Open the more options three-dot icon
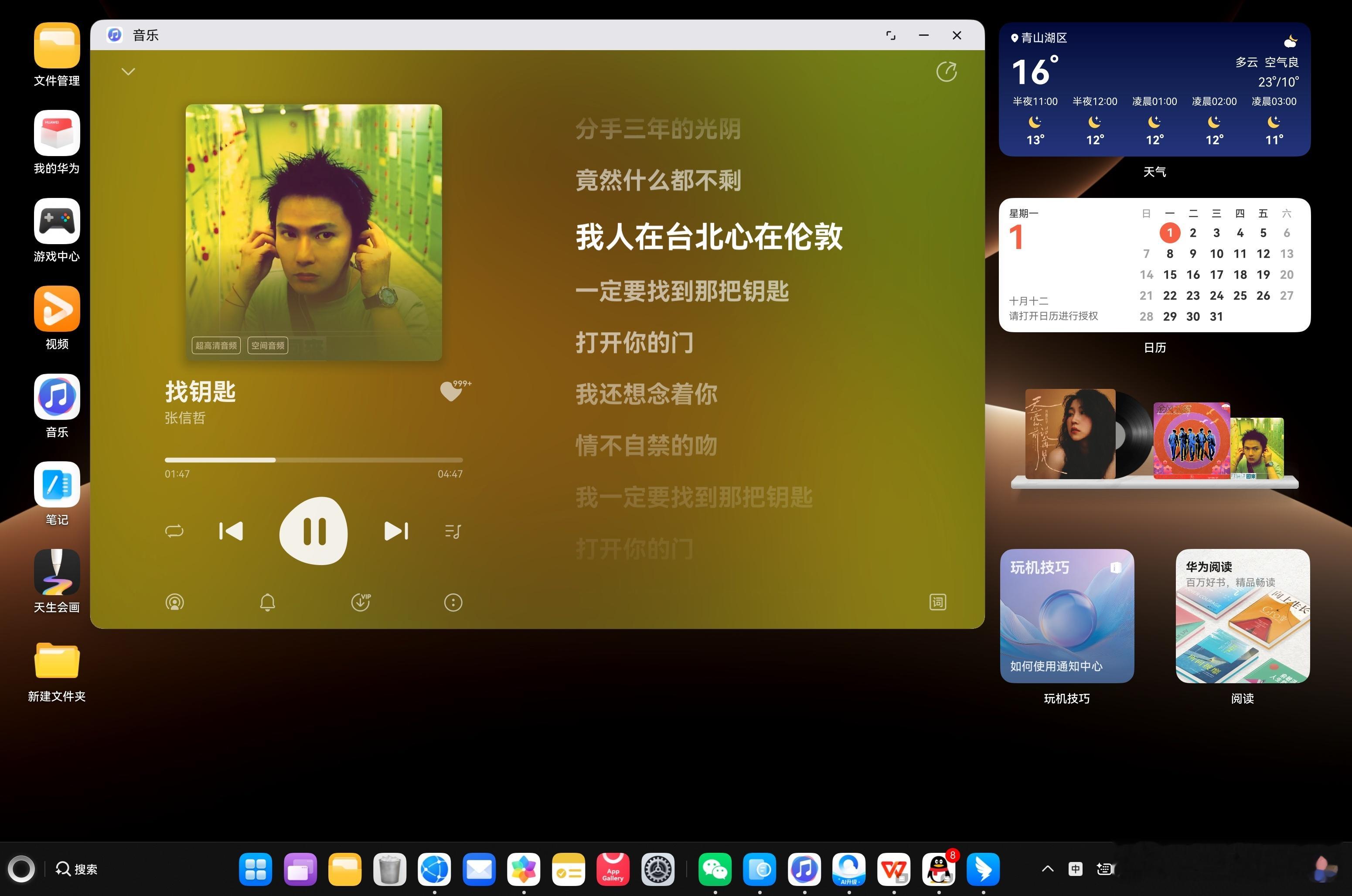This screenshot has height=896, width=1352. click(453, 602)
